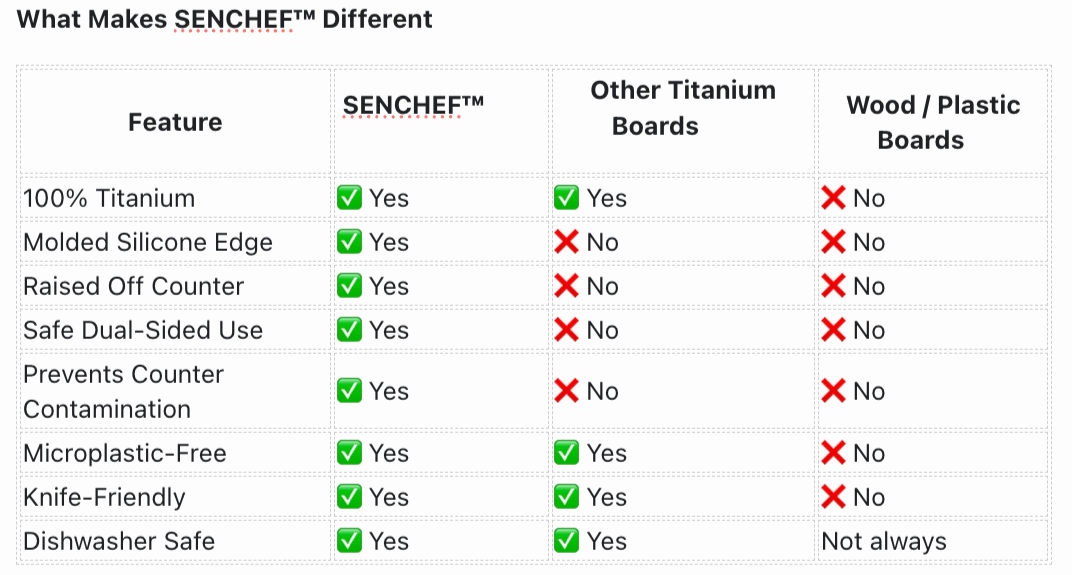
Task: Click the SENCHEF checkmark for 100% Titanium
Action: pyautogui.click(x=349, y=198)
